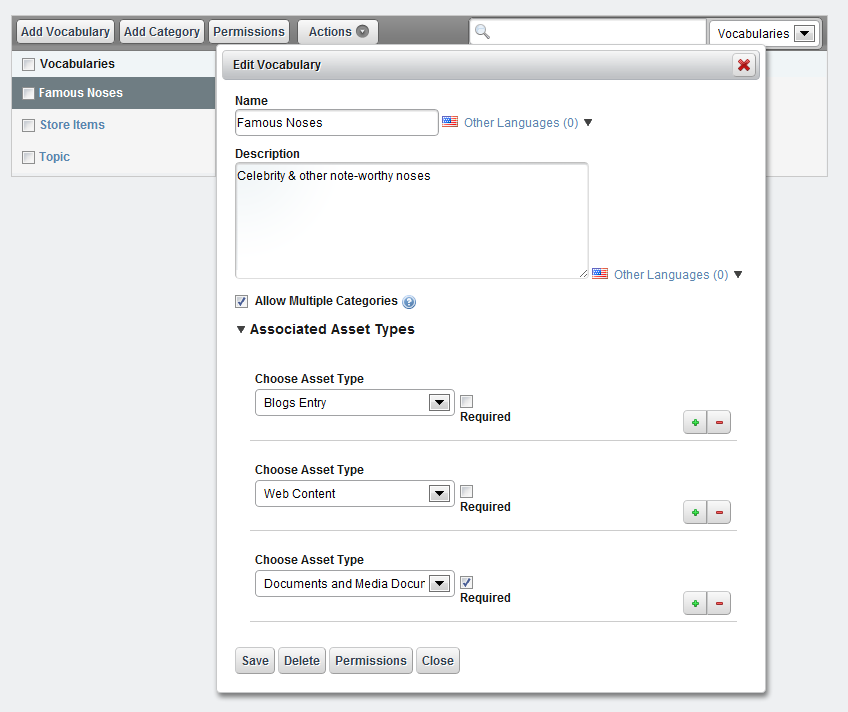The height and width of the screenshot is (712, 848).
Task: Open the Blogs Entry asset type dropdown
Action: click(354, 403)
